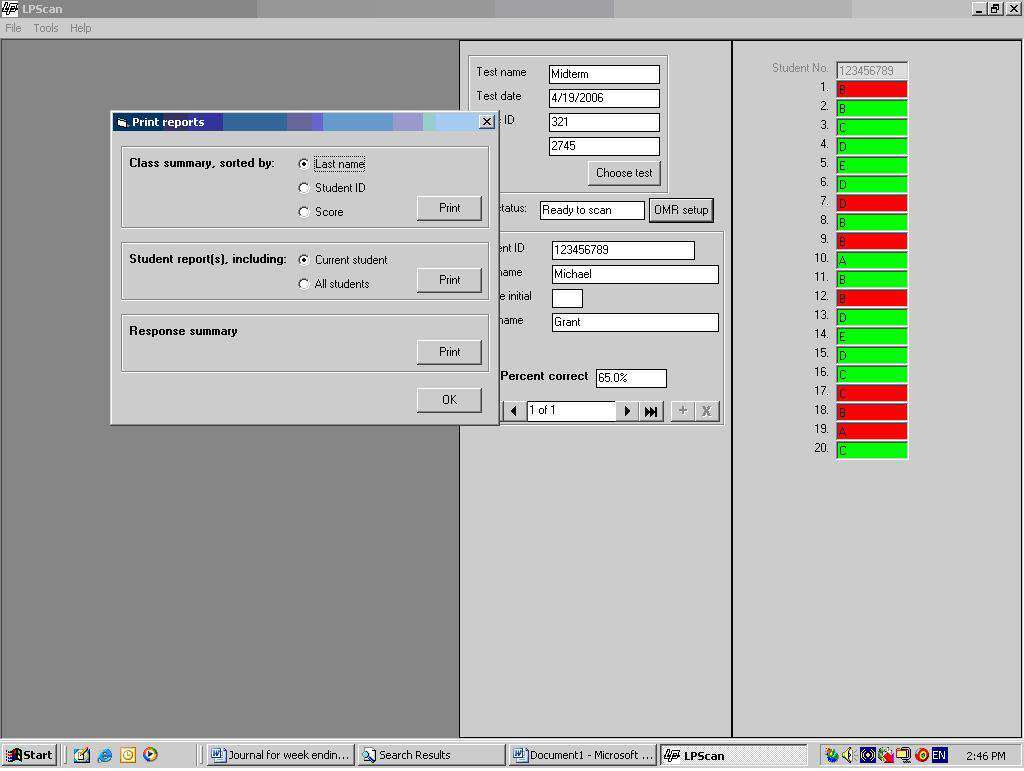Confirm the Print reports dialog with OK
1024x771 pixels.
449,400
